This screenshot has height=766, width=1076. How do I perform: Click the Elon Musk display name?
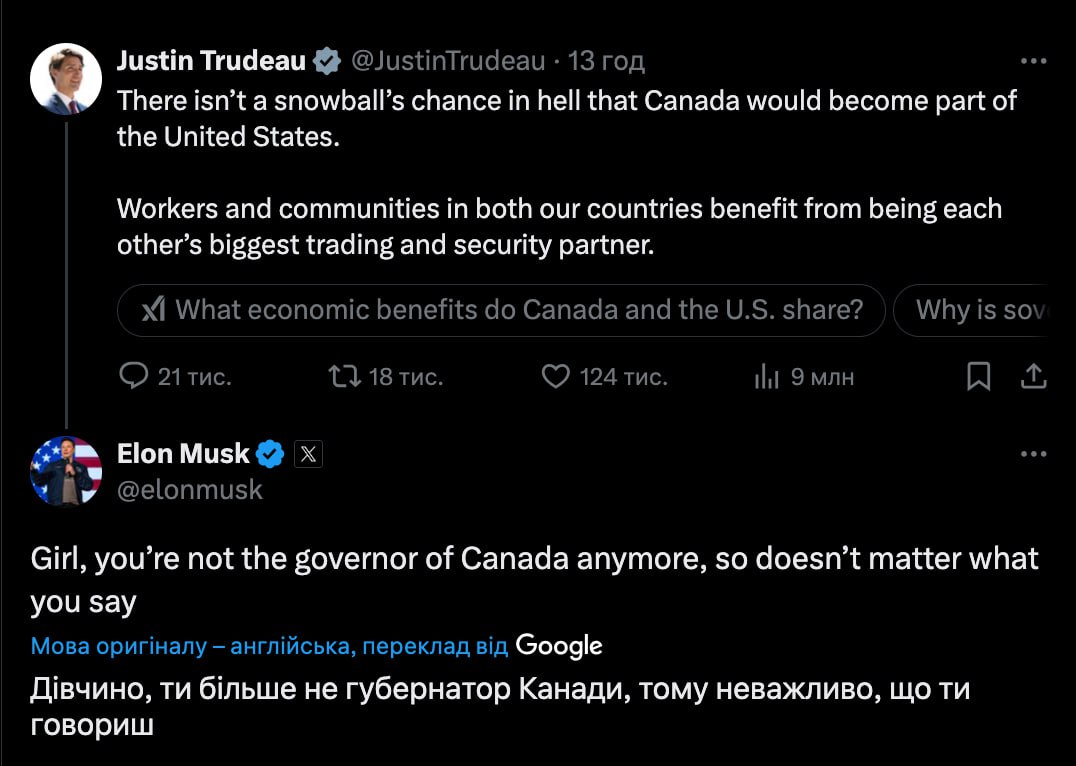[x=183, y=454]
